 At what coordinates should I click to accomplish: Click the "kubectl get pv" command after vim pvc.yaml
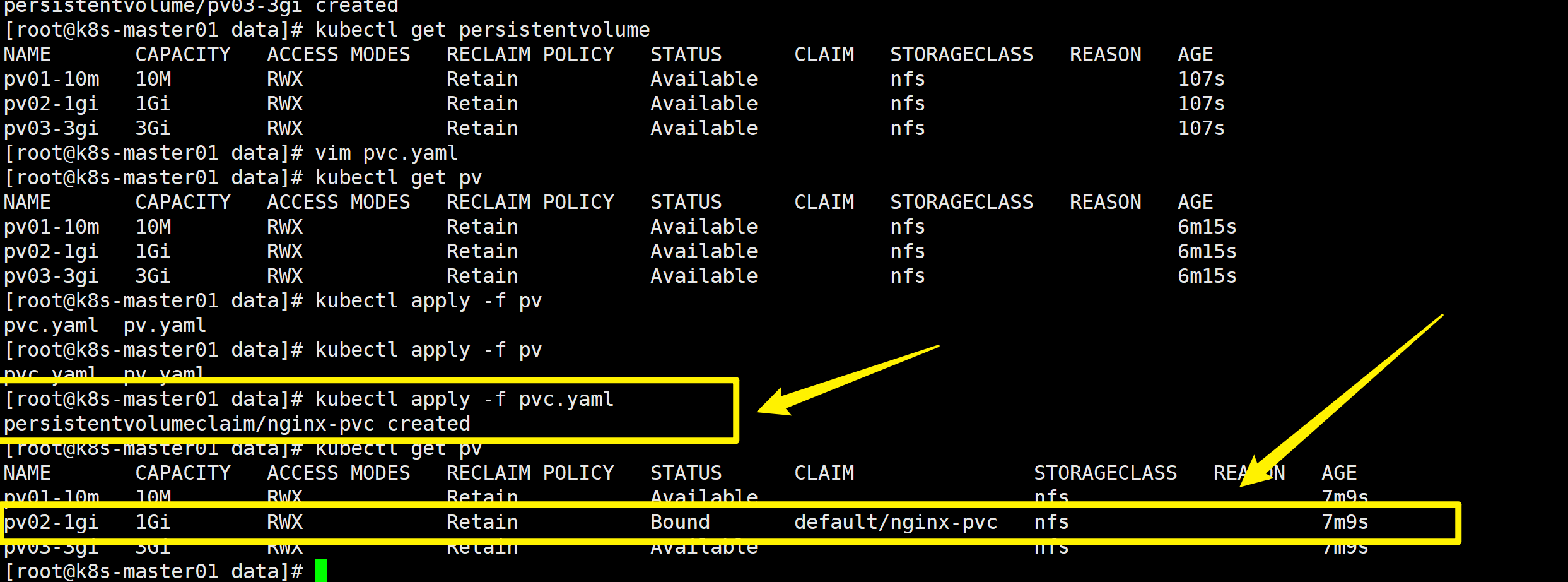pos(399,178)
